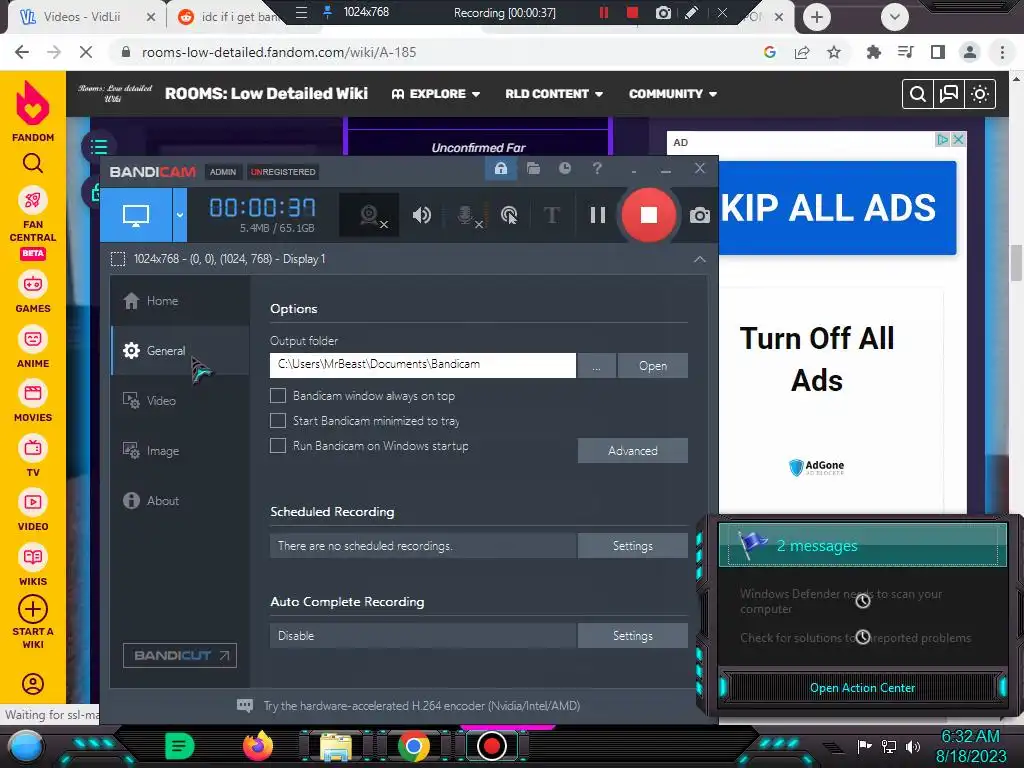The image size is (1024, 768).
Task: Open COMMUNITY dropdown menu
Action: coord(673,94)
